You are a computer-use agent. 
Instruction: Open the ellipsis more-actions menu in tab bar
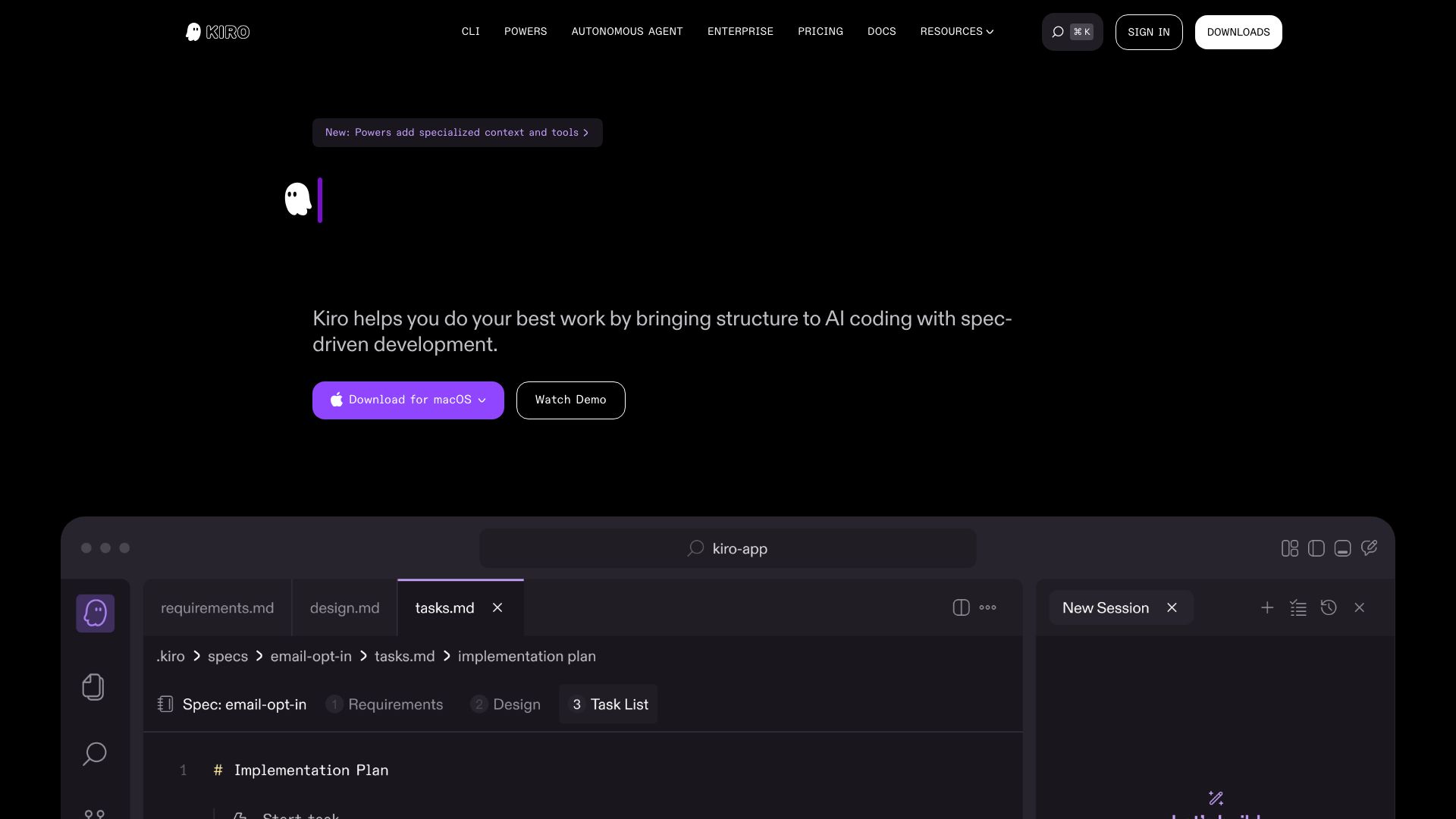pyautogui.click(x=988, y=607)
